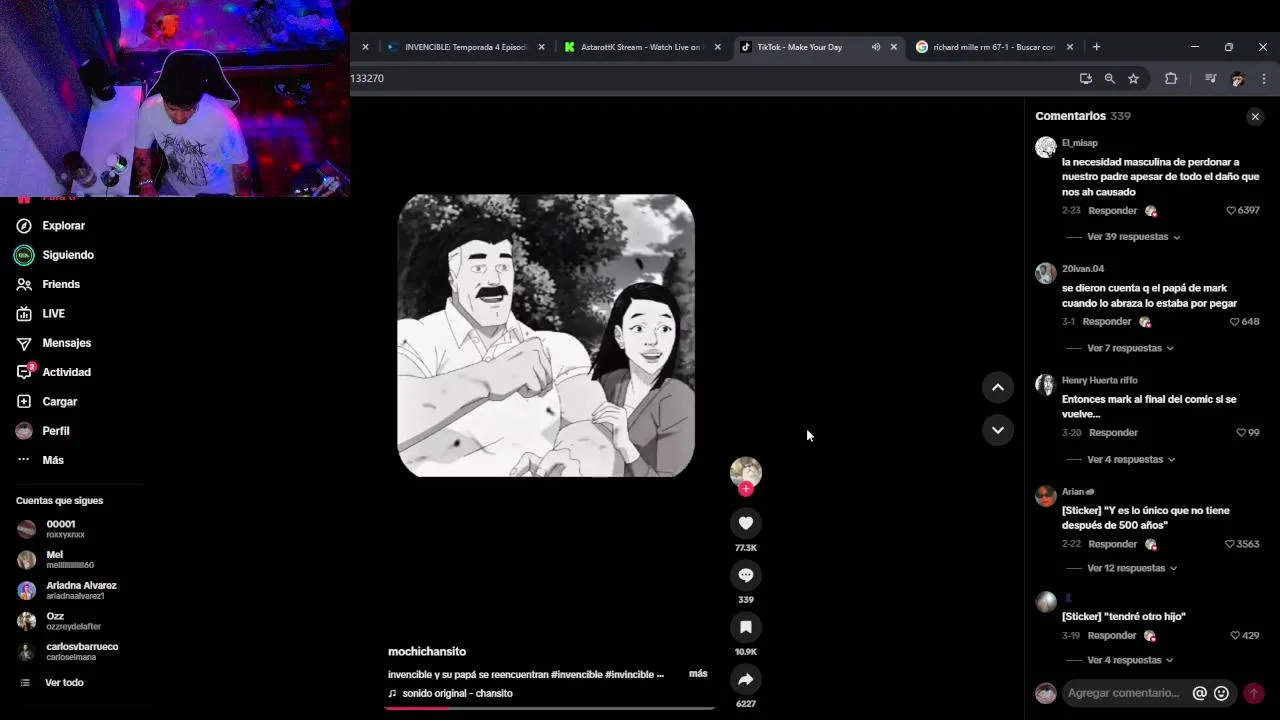Screen dimensions: 1280x720
Task: Open emoji picker in comment box
Action: (1221, 693)
